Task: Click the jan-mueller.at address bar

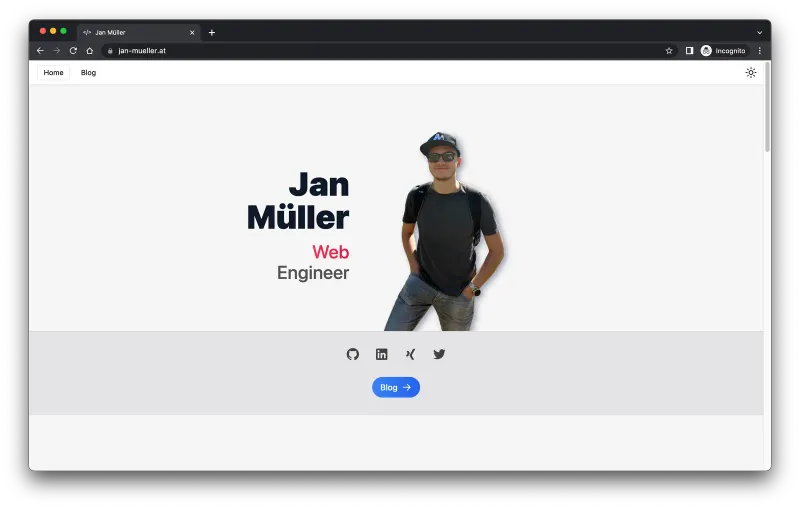Action: pos(380,50)
